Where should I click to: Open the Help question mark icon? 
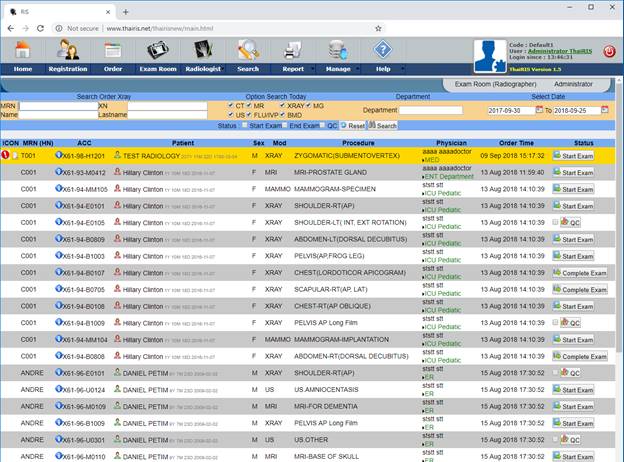(382, 51)
